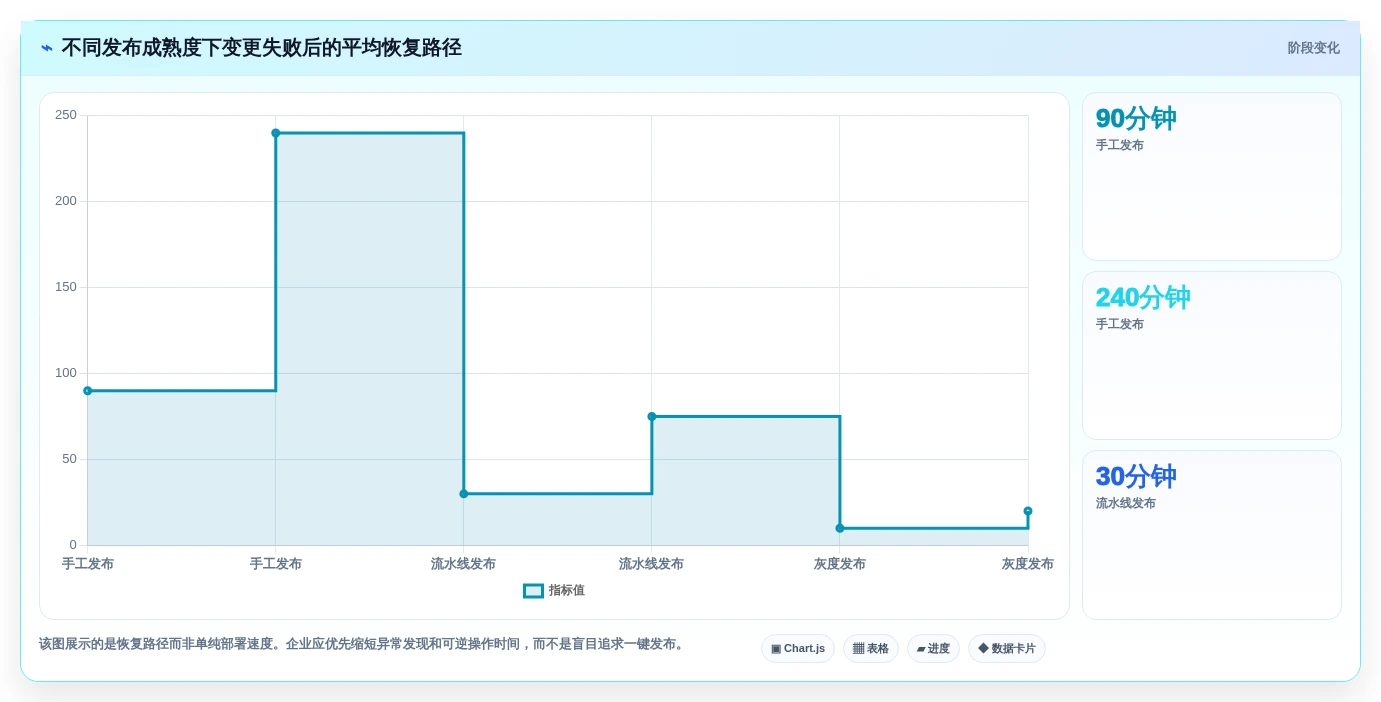This screenshot has height=702, width=1381.
Task: Select the 数据卡片 tag
Action: 1007,648
